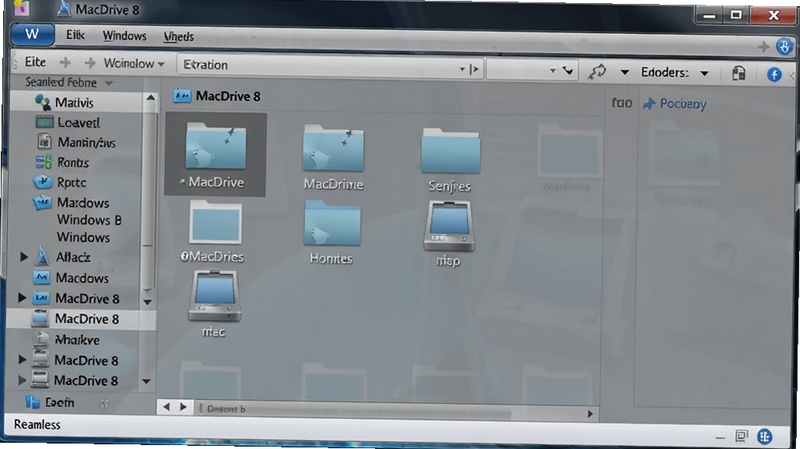
Task: Click the plus icon next to Eite
Action: pyautogui.click(x=65, y=62)
